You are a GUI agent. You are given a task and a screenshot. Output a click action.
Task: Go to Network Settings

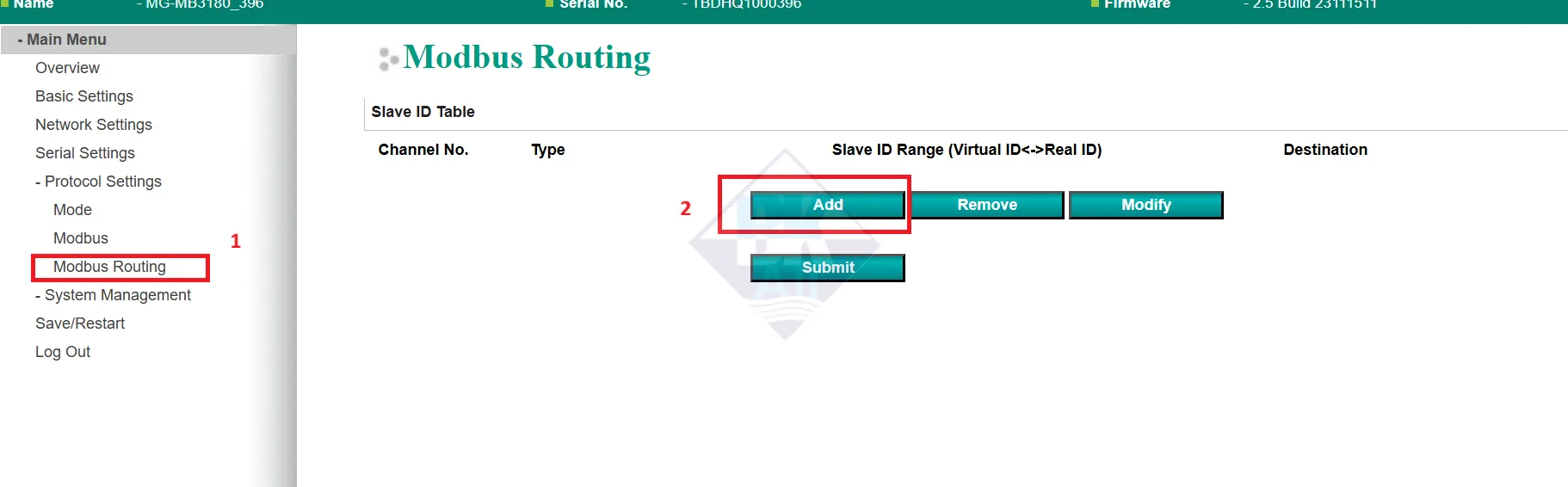tap(94, 125)
